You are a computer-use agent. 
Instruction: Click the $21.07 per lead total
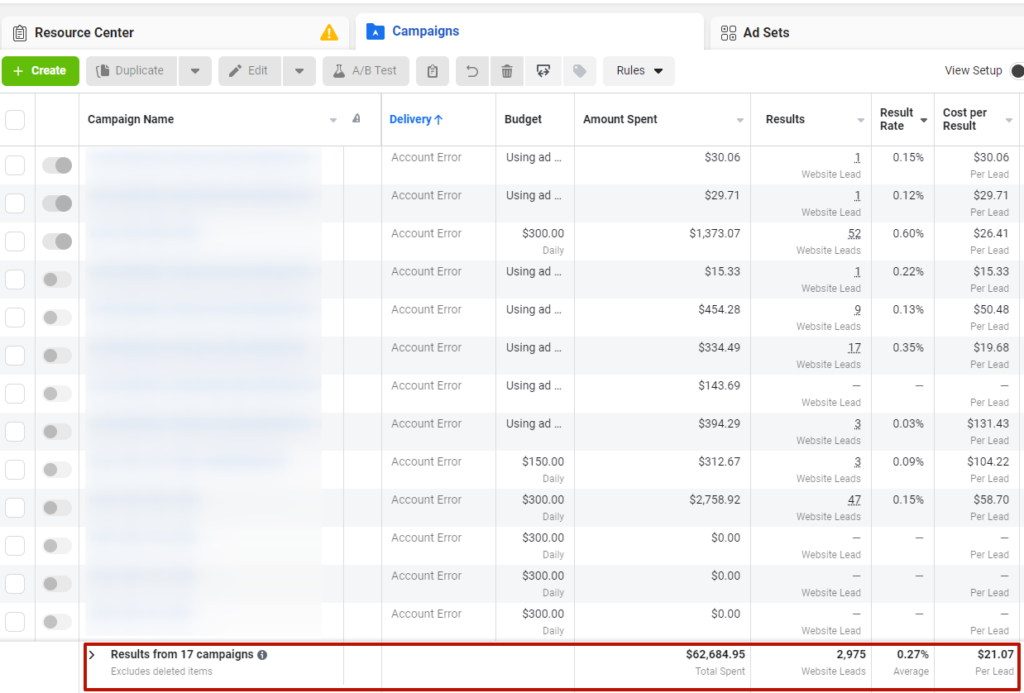[995, 654]
